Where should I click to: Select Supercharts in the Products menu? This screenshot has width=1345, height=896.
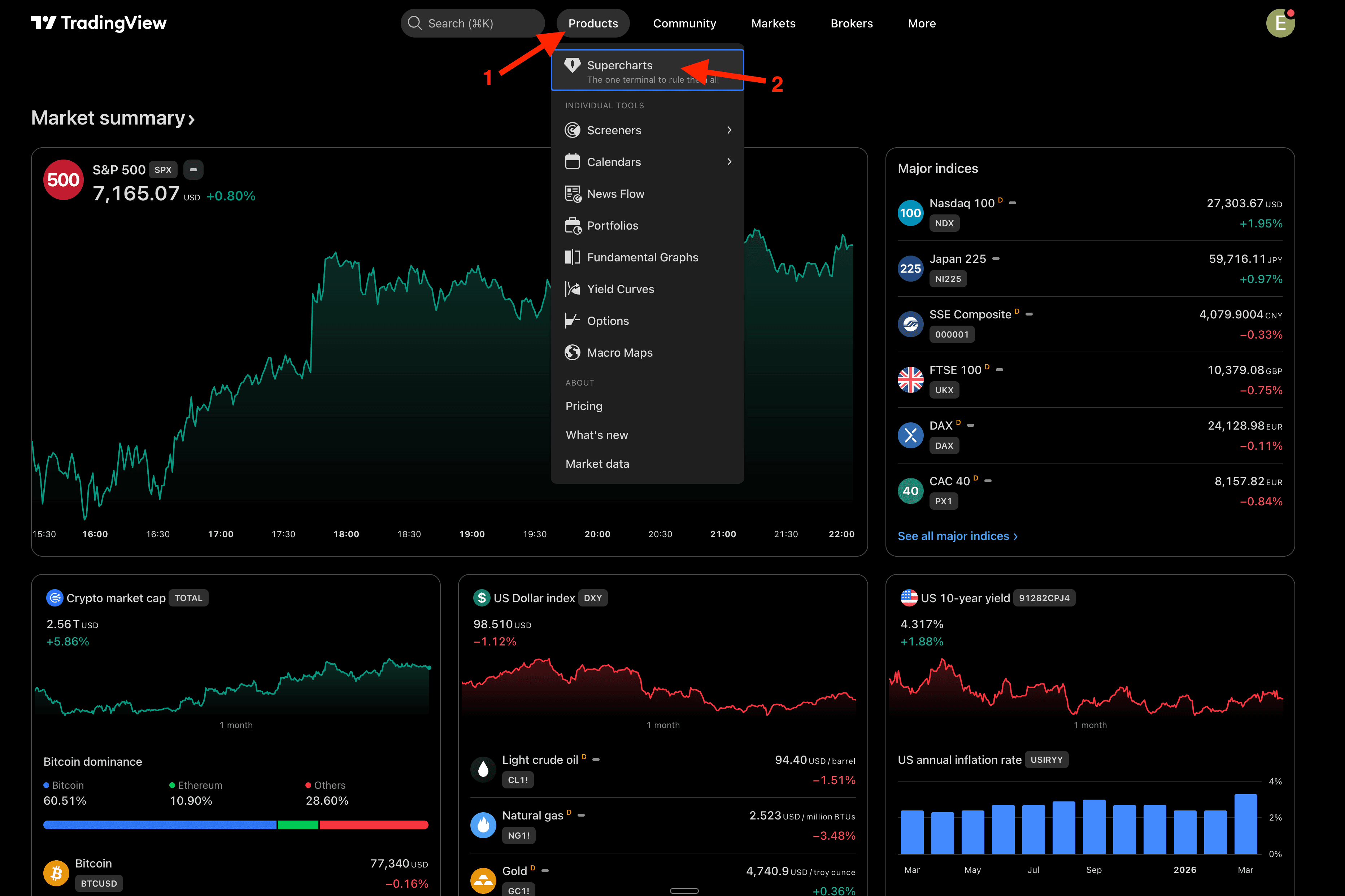[647, 70]
